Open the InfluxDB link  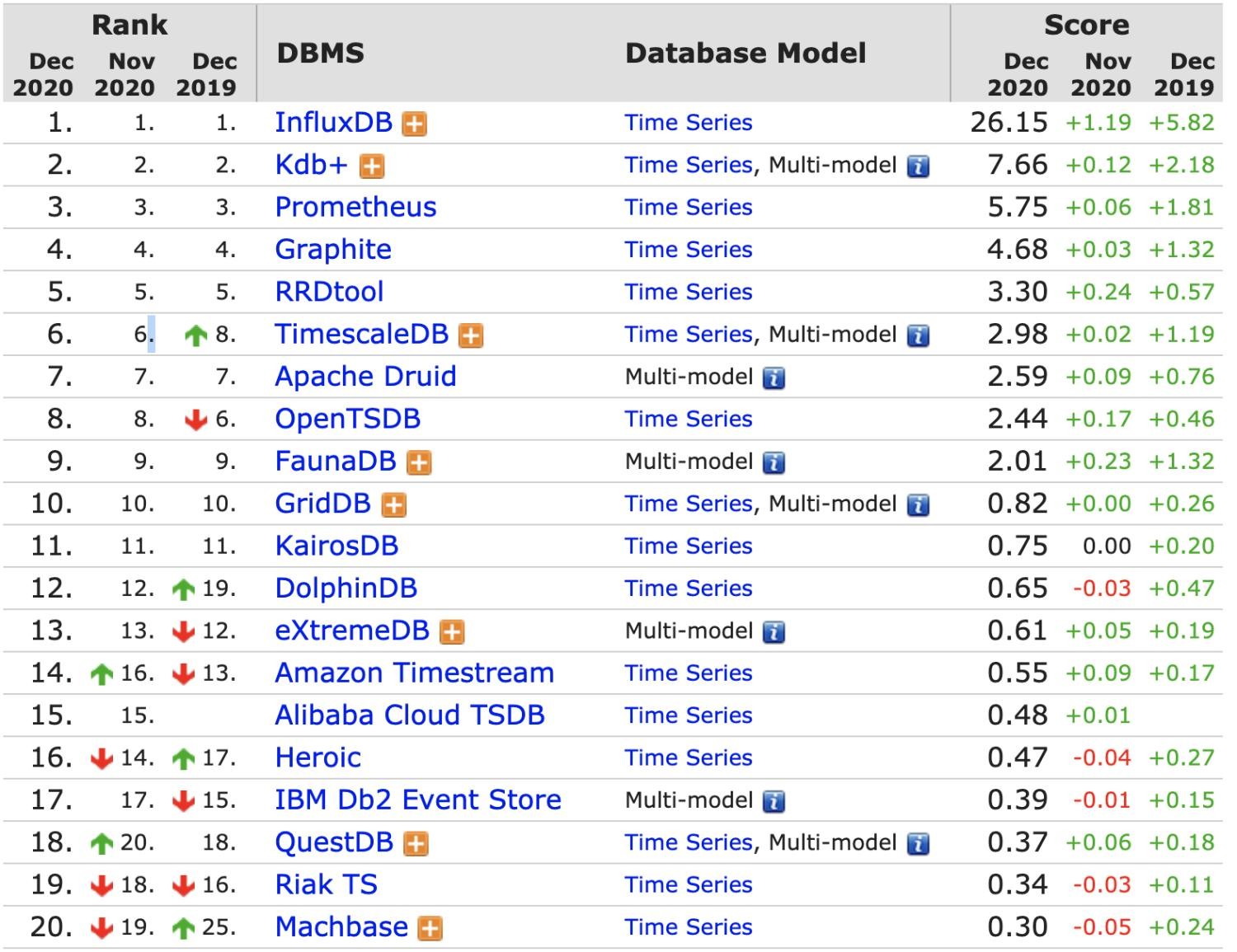(333, 122)
